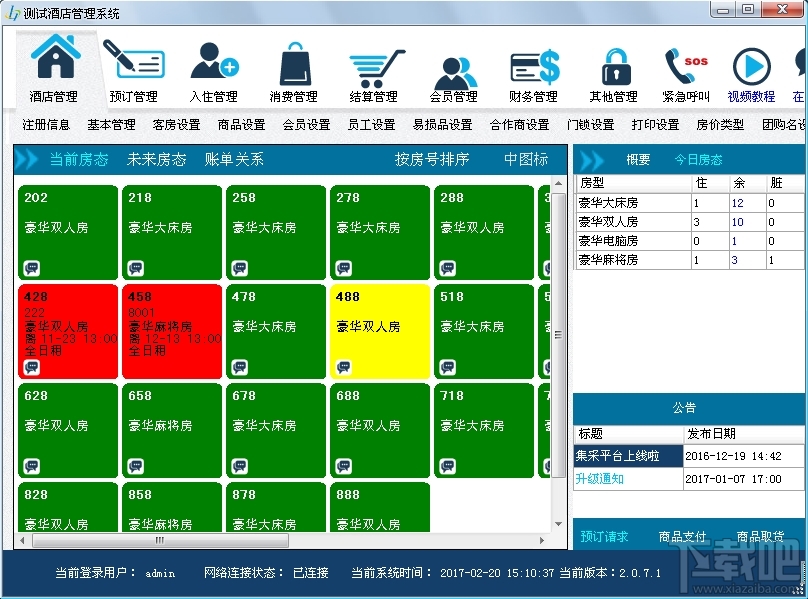
Task: Click the horizontal scrollbar left arrow
Action: 22,540
